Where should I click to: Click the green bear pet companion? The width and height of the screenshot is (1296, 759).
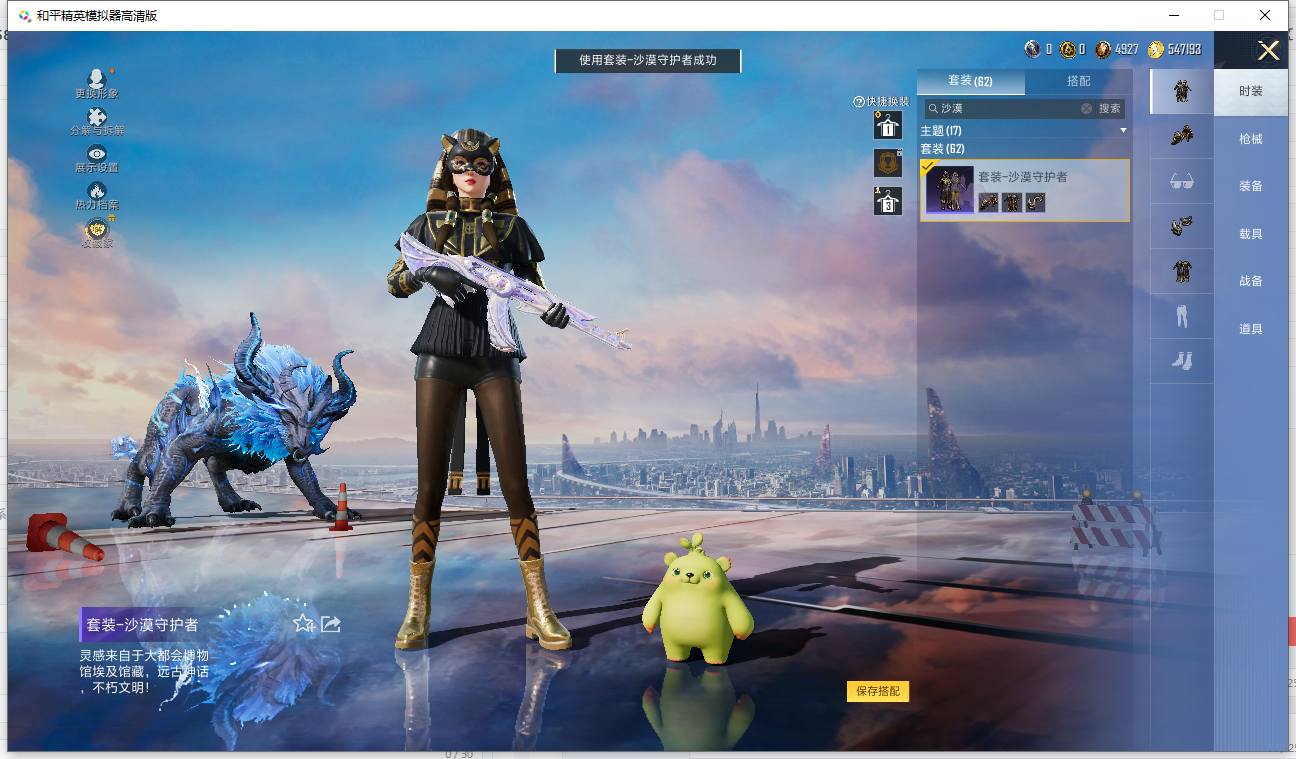[x=697, y=598]
